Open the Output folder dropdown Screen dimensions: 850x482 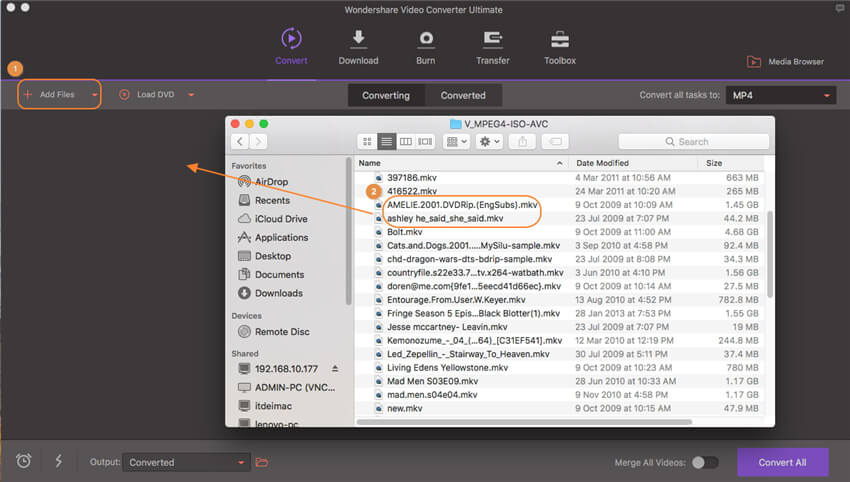(x=186, y=462)
